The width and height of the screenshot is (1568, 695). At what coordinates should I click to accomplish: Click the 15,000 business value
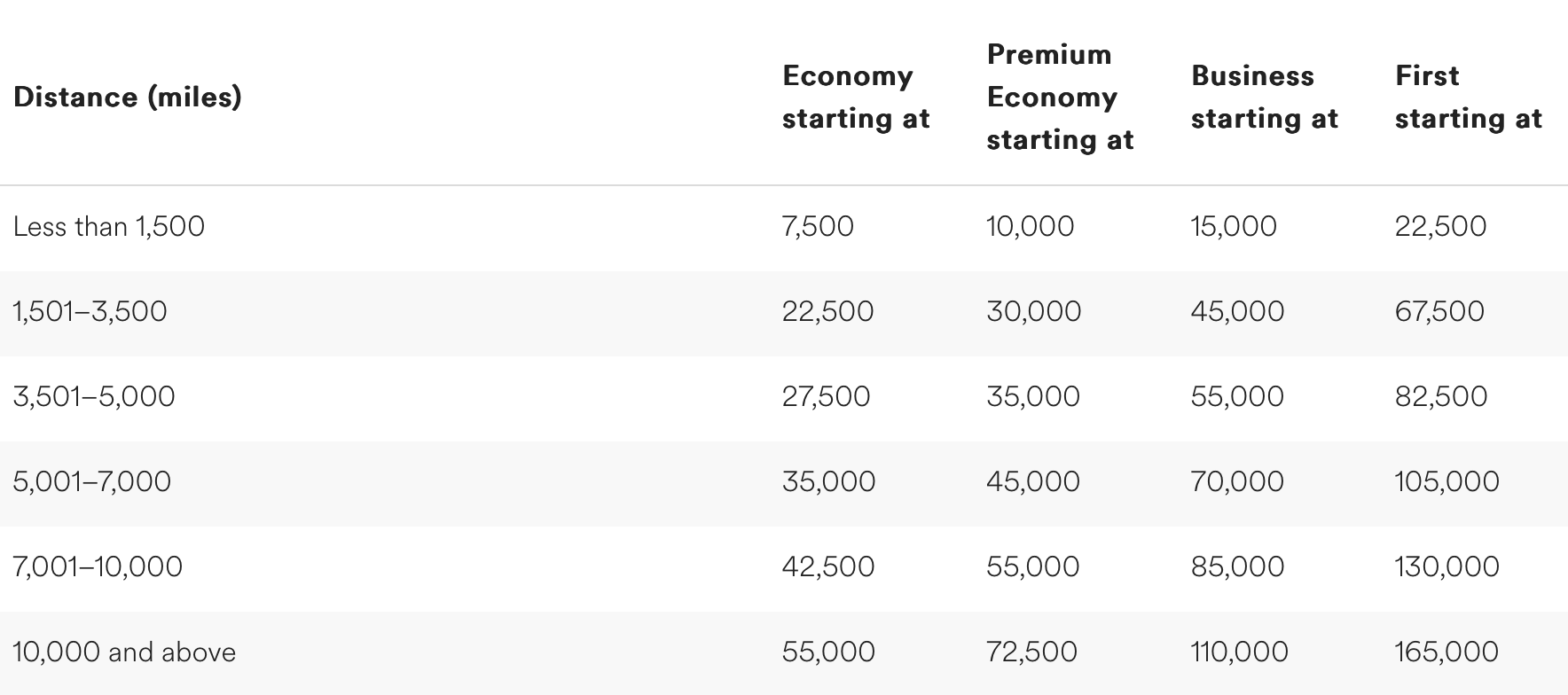1234,226
